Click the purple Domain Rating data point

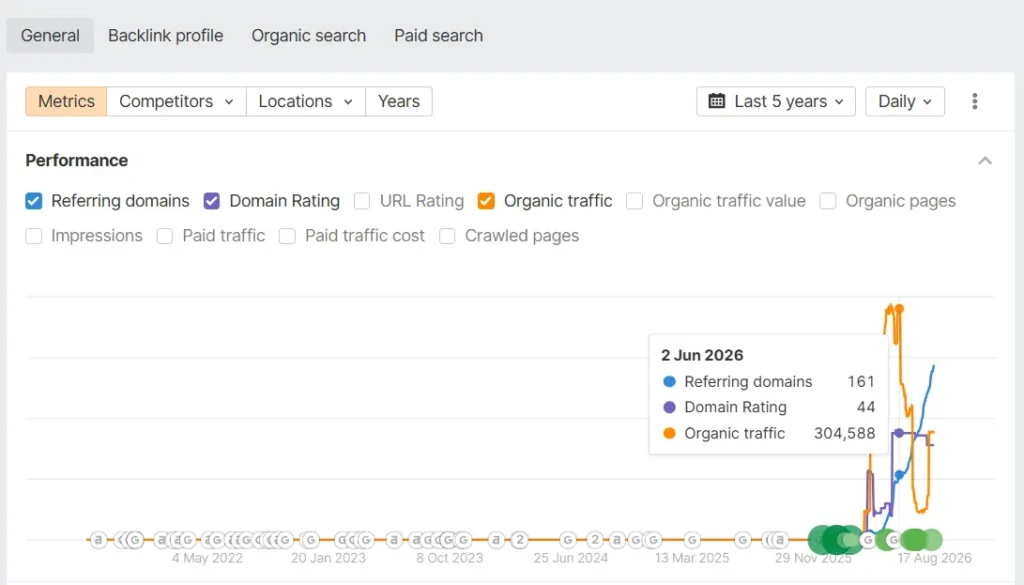click(899, 433)
